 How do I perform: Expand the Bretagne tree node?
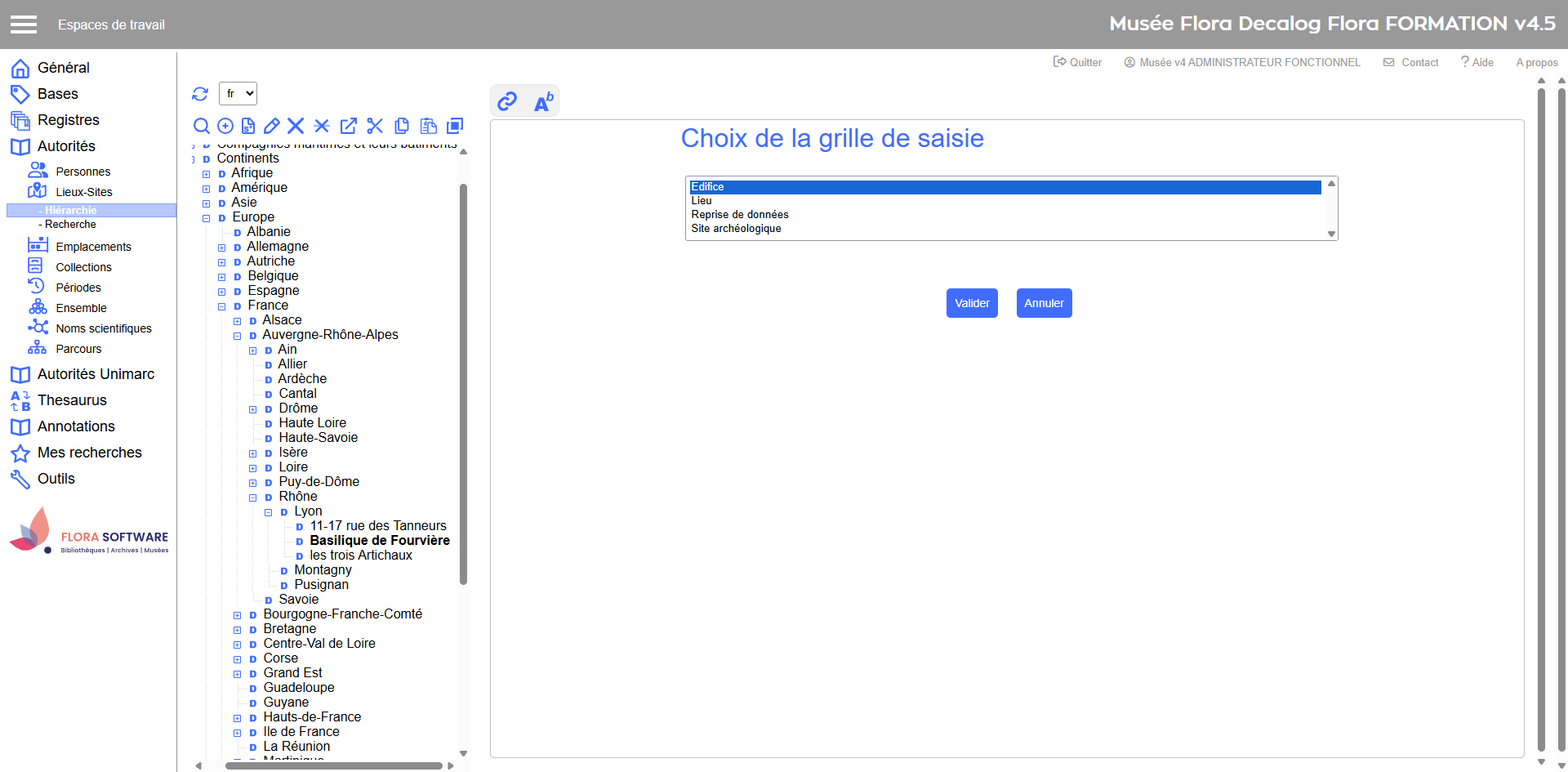pos(238,630)
